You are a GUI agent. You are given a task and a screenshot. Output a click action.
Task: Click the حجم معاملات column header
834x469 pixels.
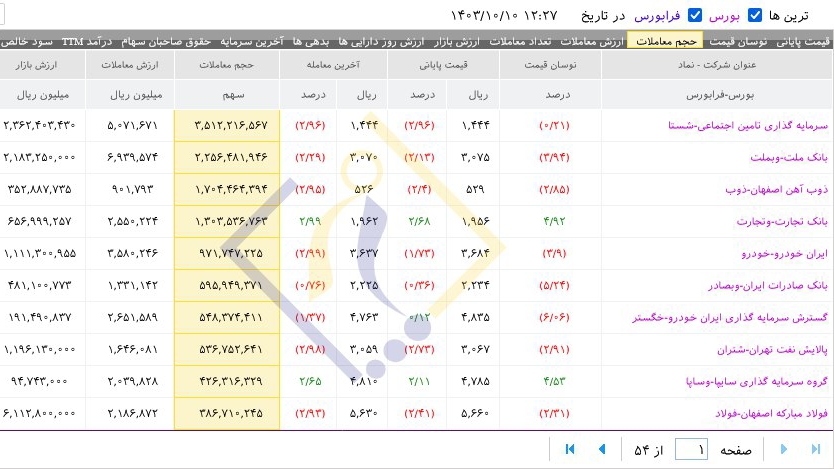click(227, 65)
